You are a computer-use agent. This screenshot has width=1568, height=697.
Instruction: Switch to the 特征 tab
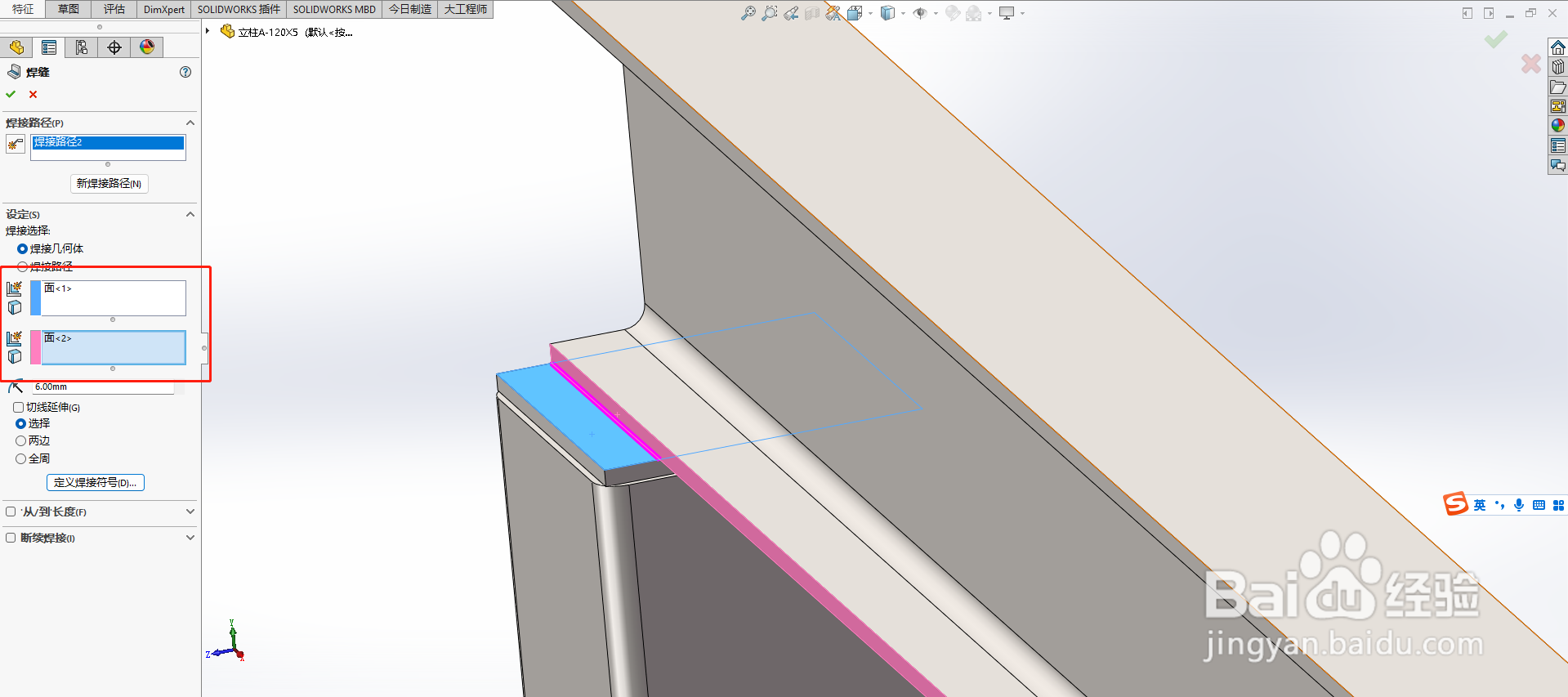[x=23, y=9]
